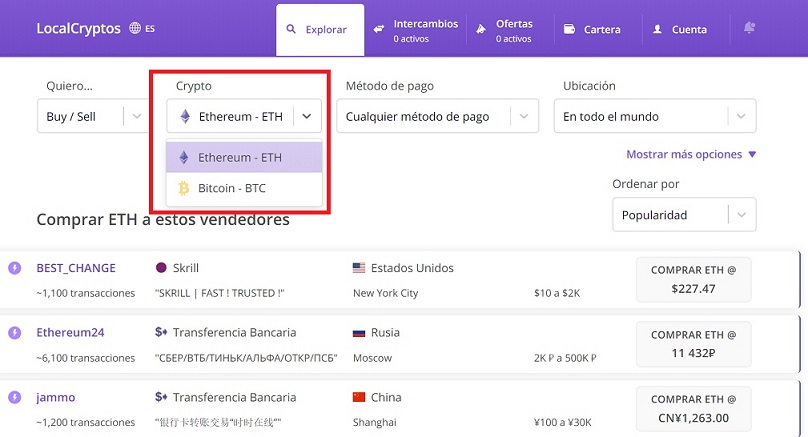Image resolution: width=808 pixels, height=437 pixels.
Task: Open Ethereum24 seller profile
Action: 70,332
